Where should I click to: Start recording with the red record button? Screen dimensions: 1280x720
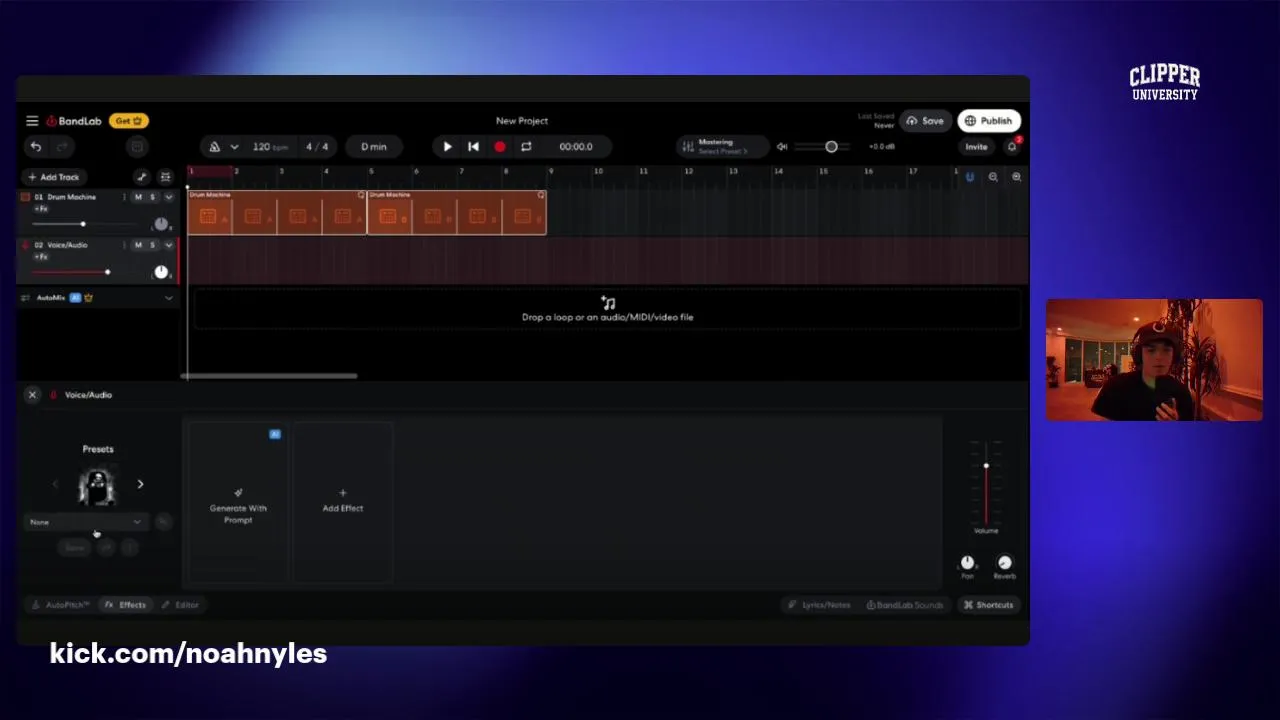click(x=500, y=147)
